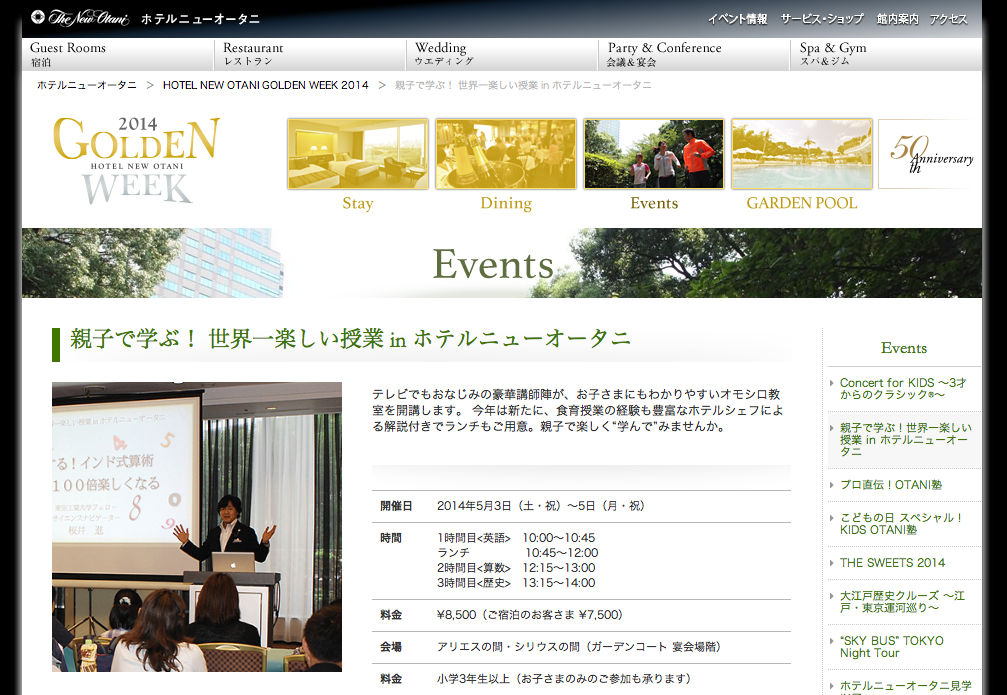Open ホテルニューオータニ見学 sidebar link
1007x695 pixels.
pyautogui.click(x=906, y=687)
